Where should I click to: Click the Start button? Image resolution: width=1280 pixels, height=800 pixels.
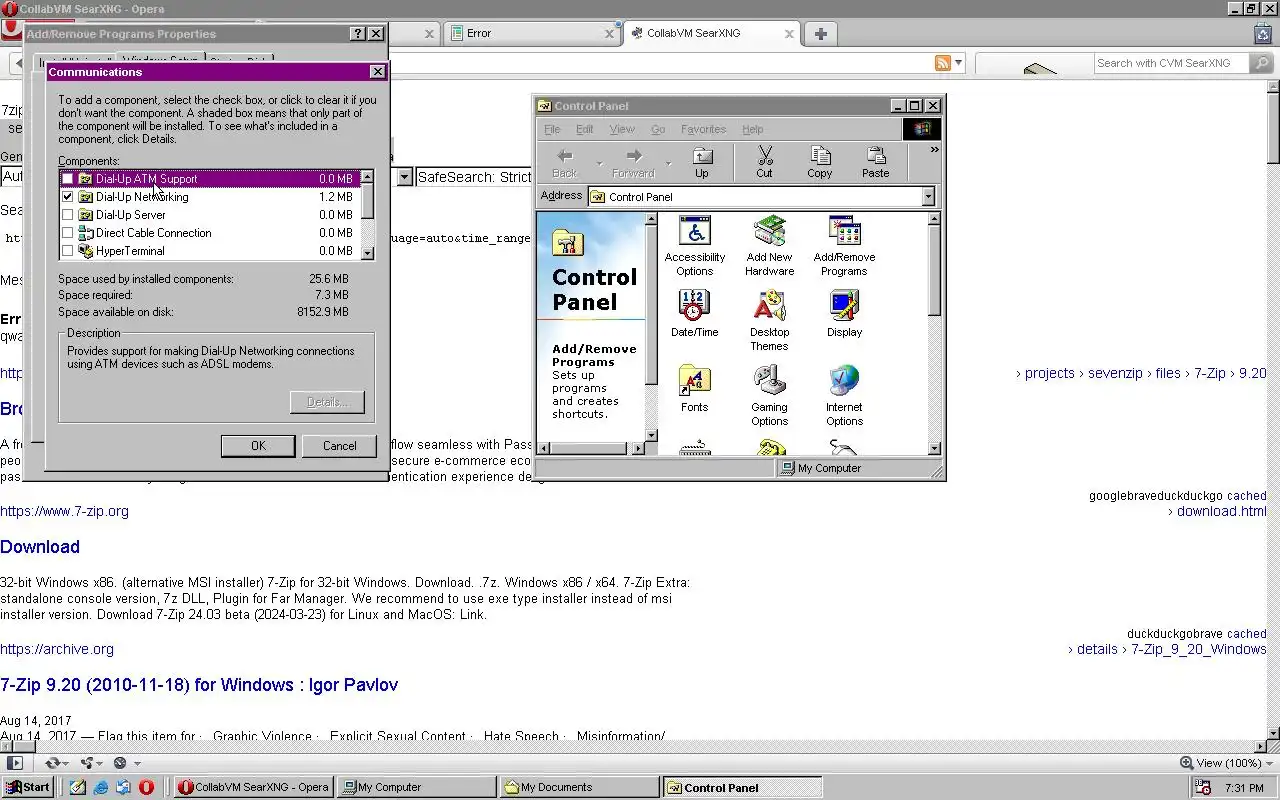click(27, 787)
